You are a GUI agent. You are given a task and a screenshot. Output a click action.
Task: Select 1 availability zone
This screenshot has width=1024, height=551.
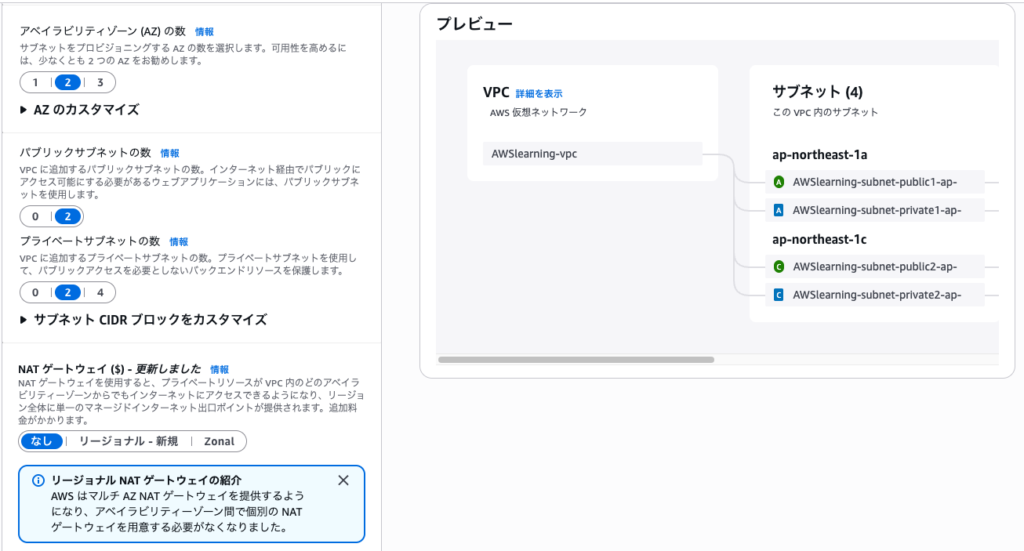tap(36, 83)
